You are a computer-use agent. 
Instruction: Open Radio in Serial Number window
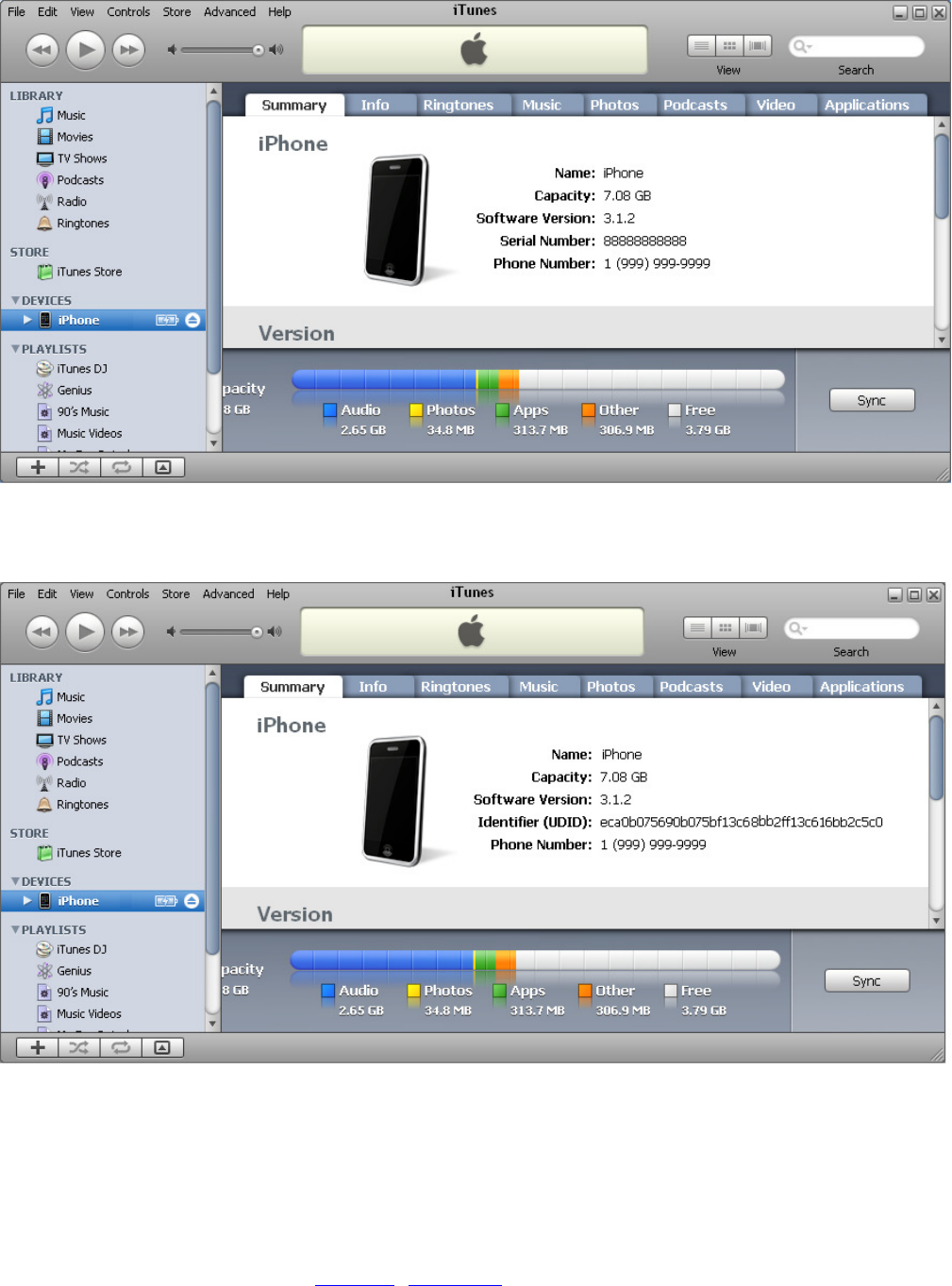click(71, 202)
